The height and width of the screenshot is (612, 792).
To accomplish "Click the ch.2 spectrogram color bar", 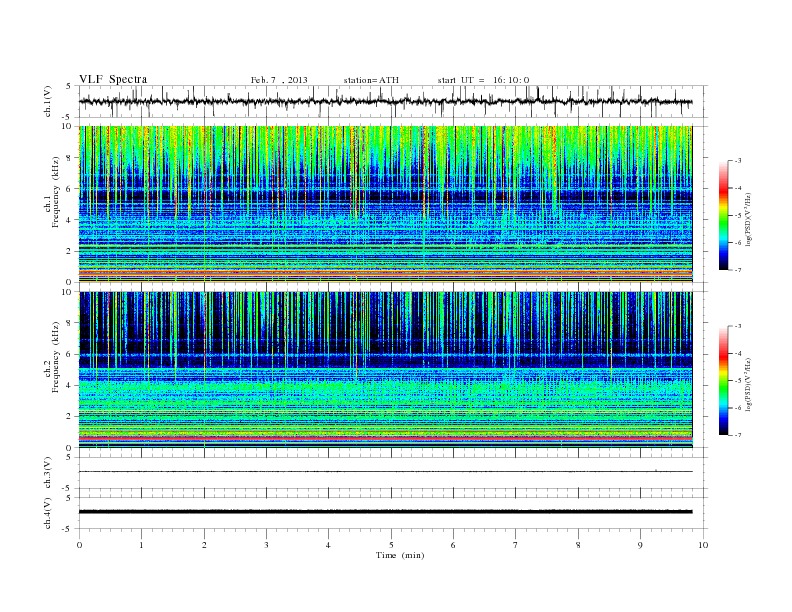I will [724, 381].
